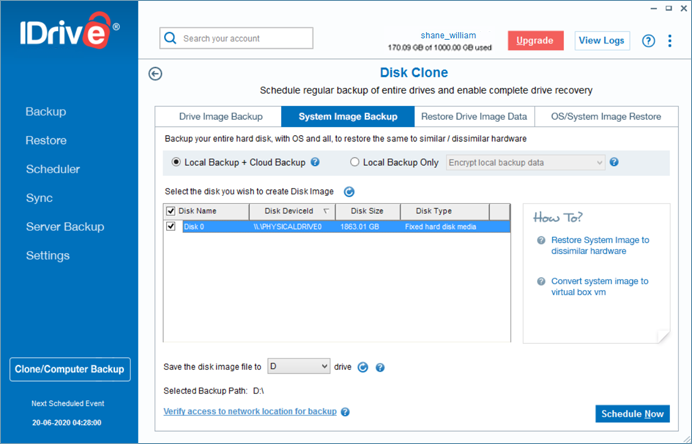This screenshot has height=444, width=692.
Task: Open Verify access to network location link
Action: [250, 411]
